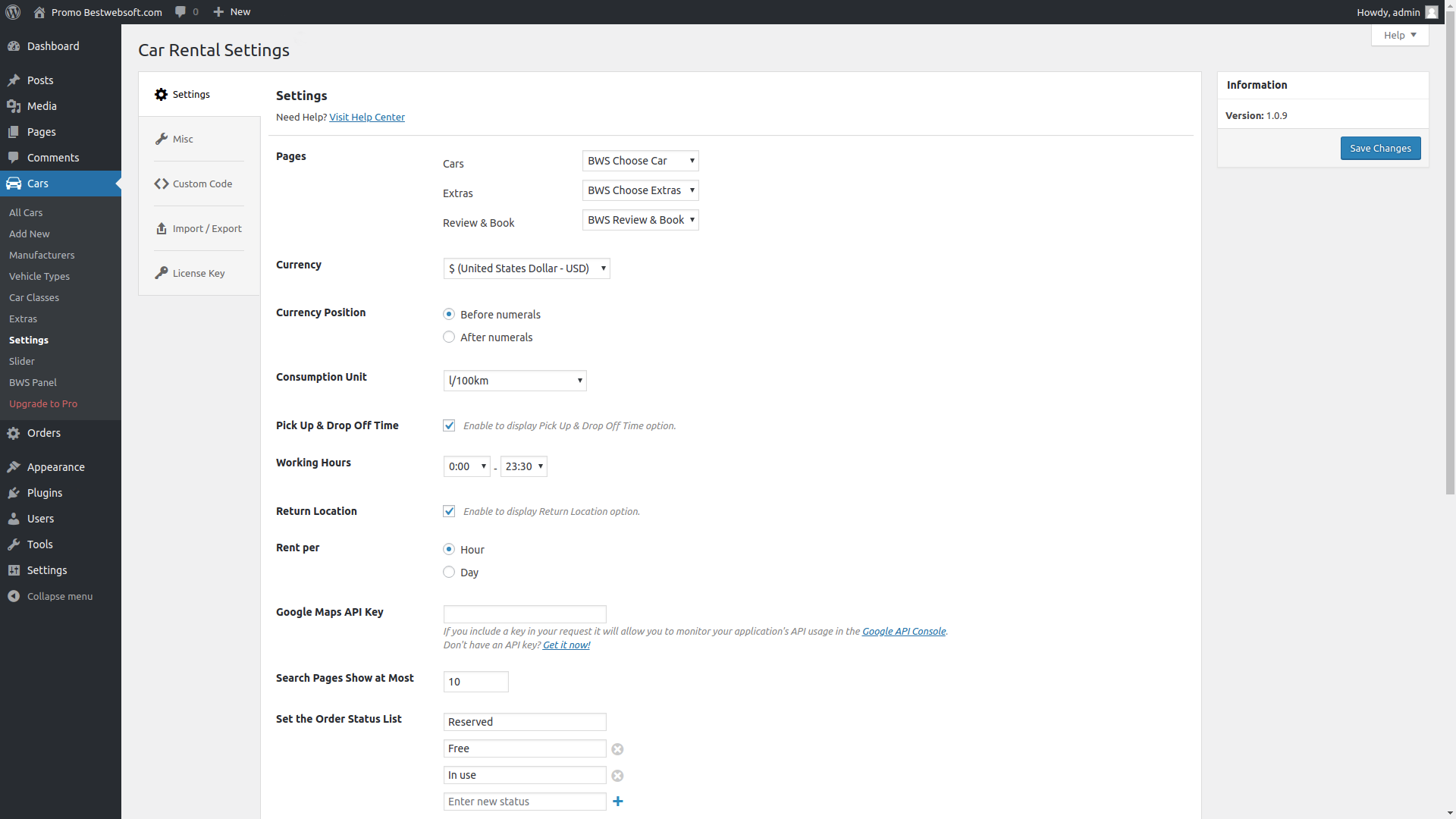The image size is (1456, 819).
Task: Click the plus icon next to New
Action: tap(218, 12)
